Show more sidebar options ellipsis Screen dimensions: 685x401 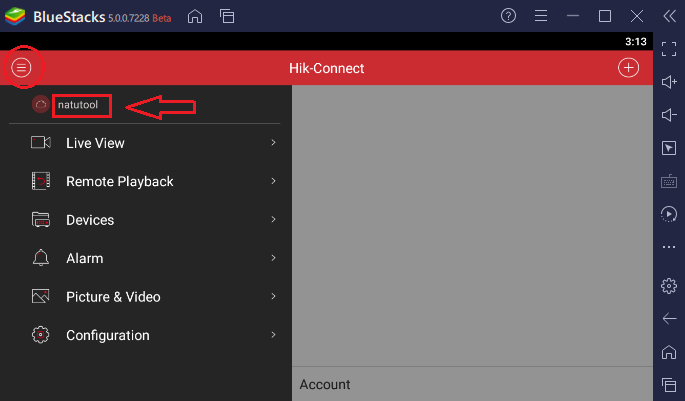(669, 247)
